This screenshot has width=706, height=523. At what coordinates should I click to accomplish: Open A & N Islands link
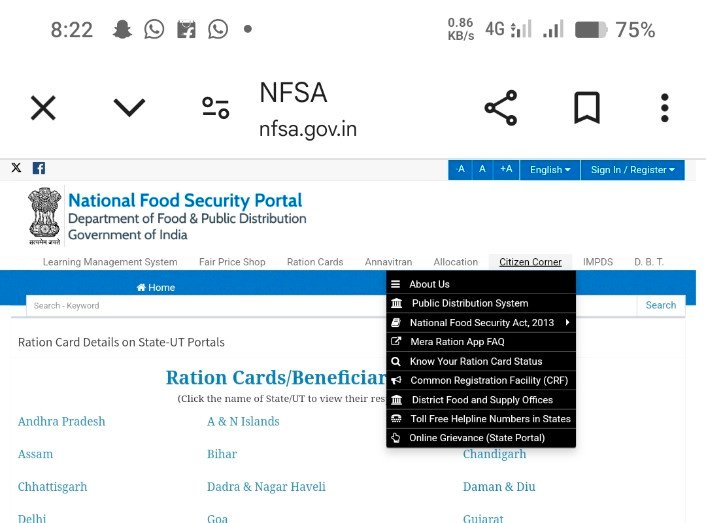coord(243,422)
